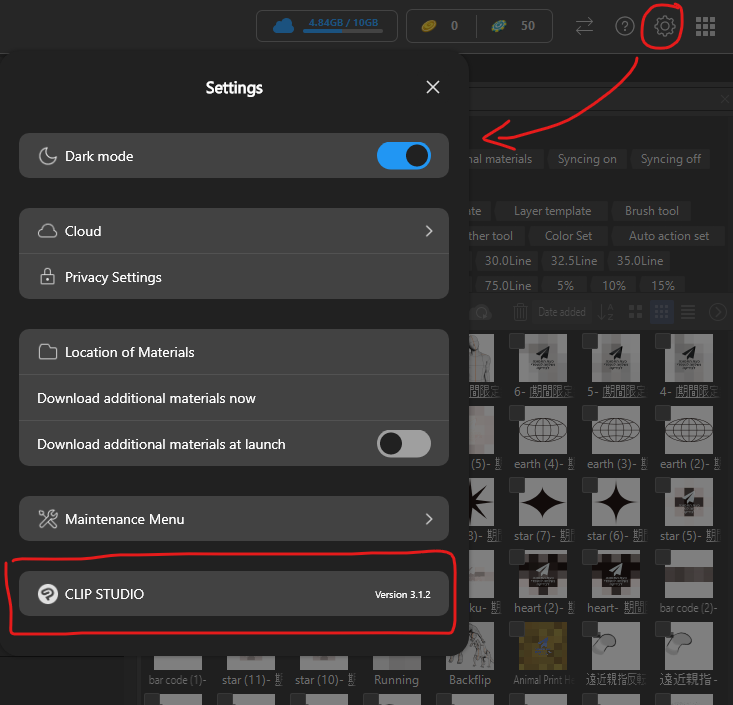Select the Color Set filter tag
733x705 pixels.
568,236
